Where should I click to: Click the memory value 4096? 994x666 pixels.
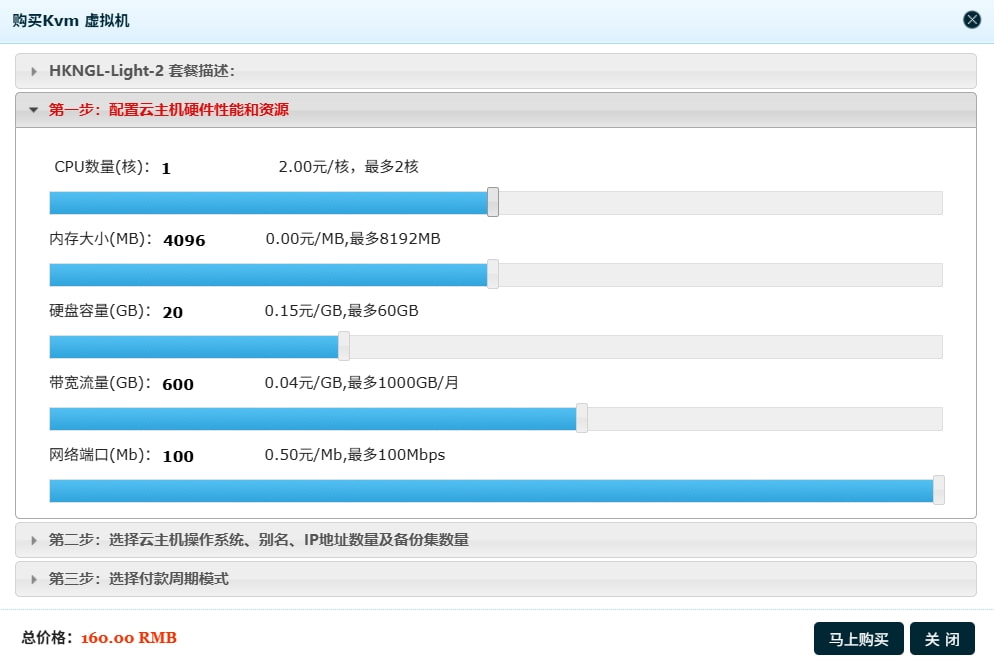pos(184,240)
